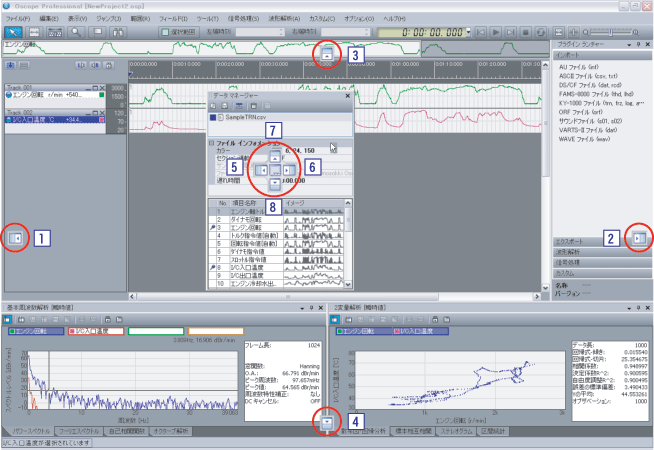Select the AU ファイル import entry
The height and width of the screenshot is (450, 654).
tap(579, 67)
